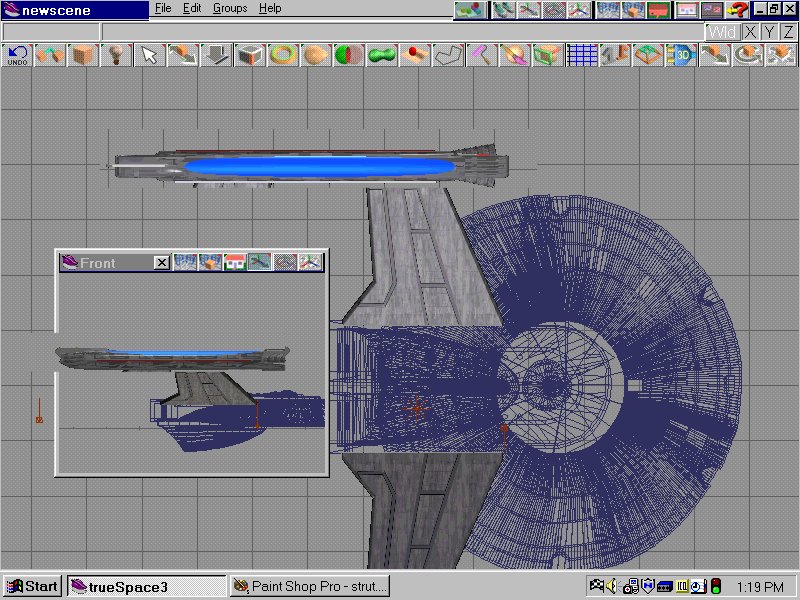The image size is (800, 600).
Task: Select the pink paint roller tool
Action: coord(482,55)
